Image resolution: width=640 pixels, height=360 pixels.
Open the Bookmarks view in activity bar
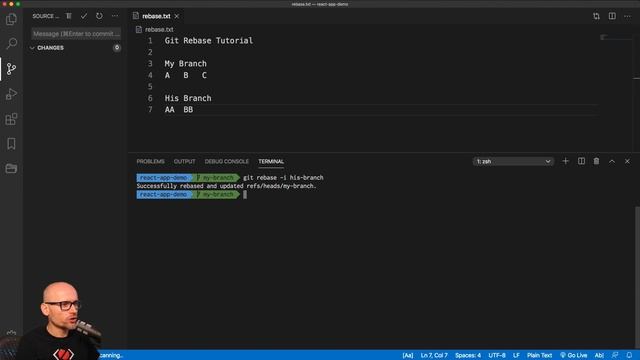[11, 144]
